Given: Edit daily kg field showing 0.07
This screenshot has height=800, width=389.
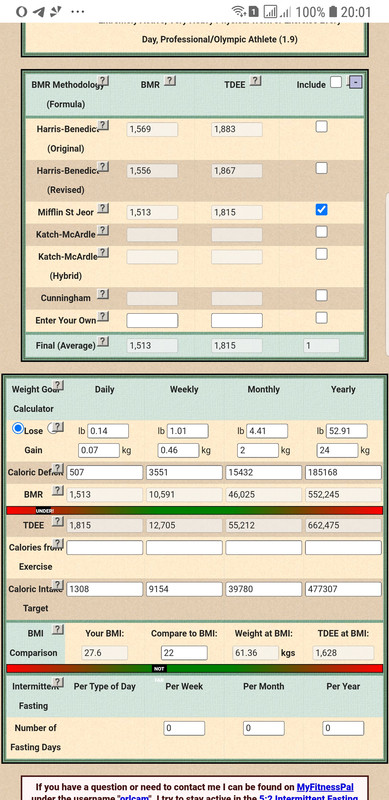Looking at the screenshot, I should coord(99,451).
